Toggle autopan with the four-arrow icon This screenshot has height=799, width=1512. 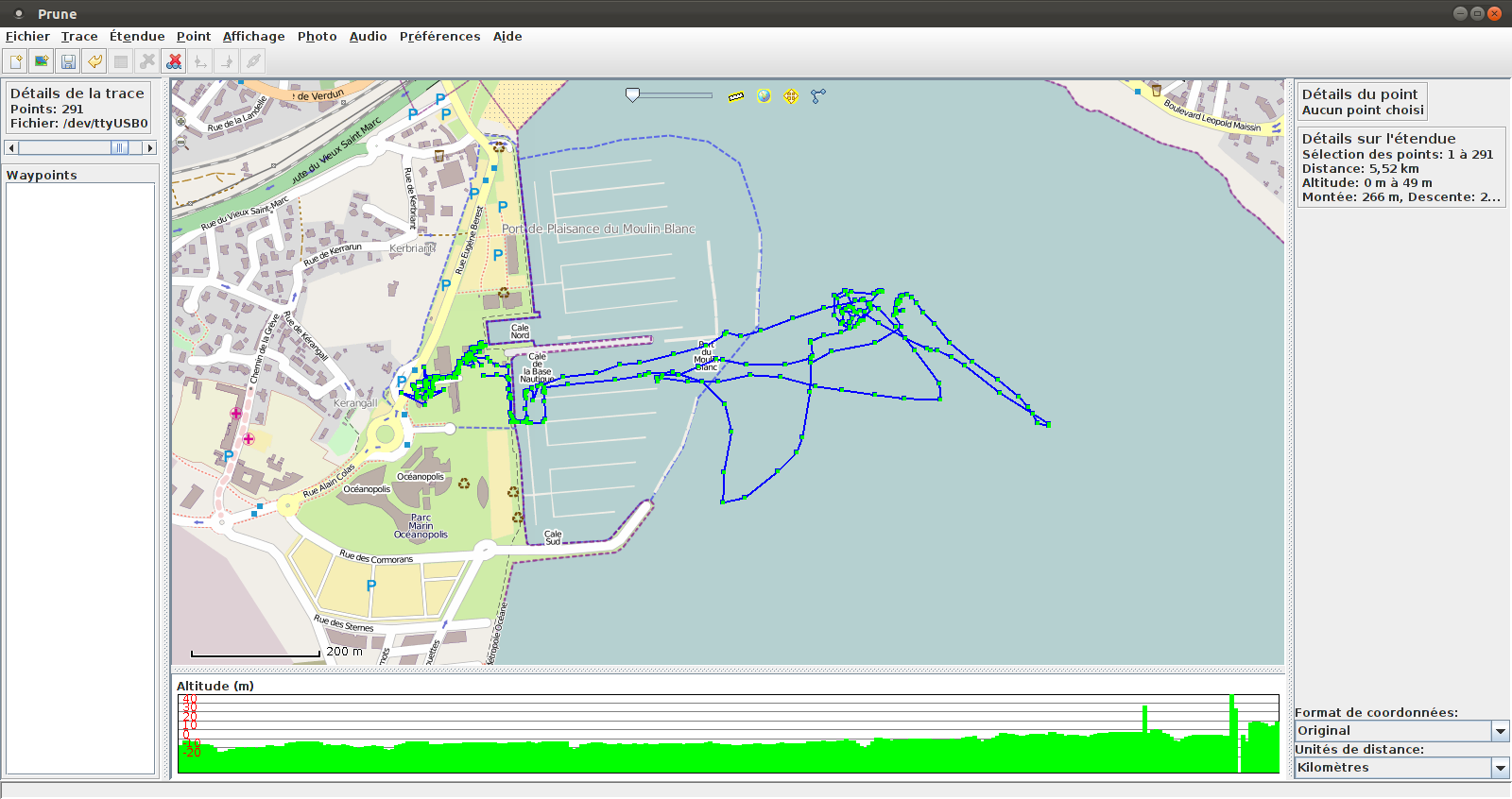[791, 95]
